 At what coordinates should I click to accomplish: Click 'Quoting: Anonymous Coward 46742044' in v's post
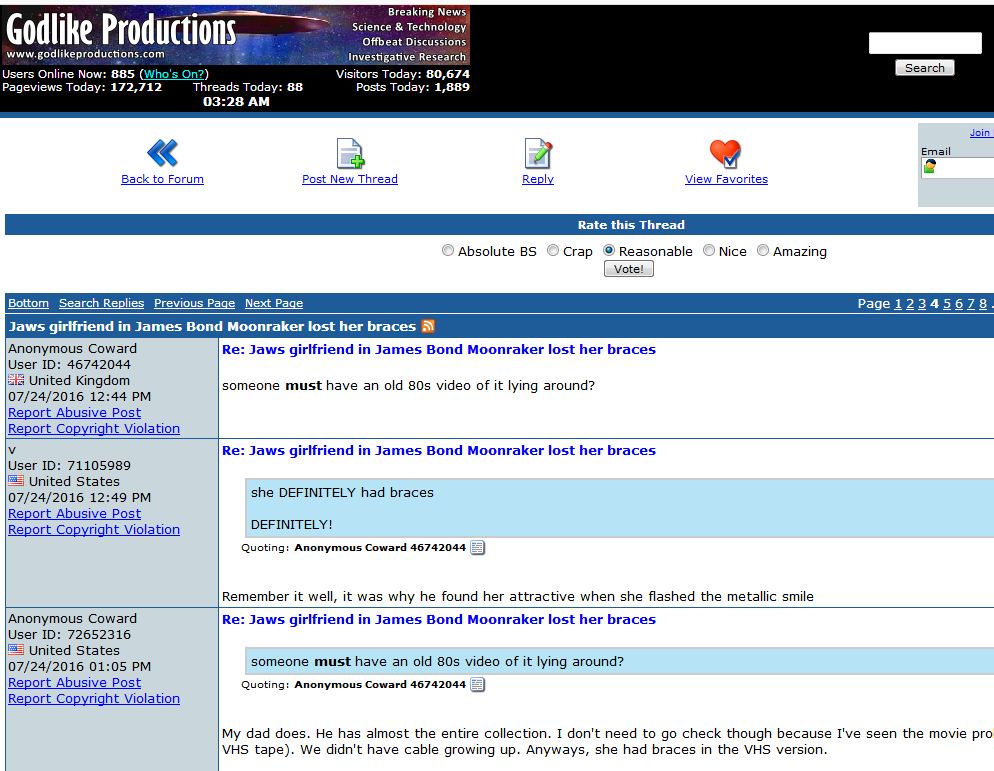[x=354, y=547]
